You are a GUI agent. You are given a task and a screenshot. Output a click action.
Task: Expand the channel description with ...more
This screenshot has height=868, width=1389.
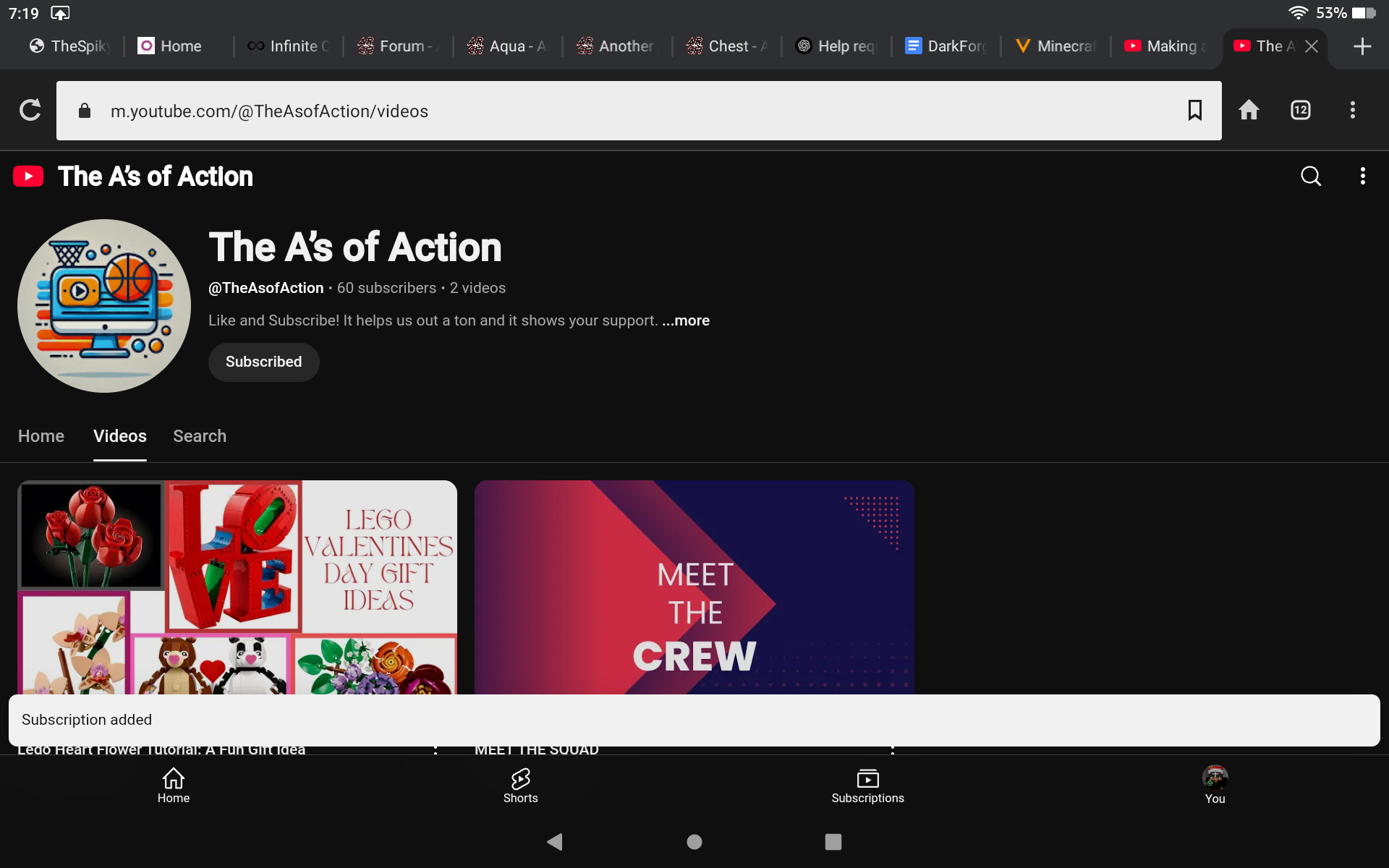pos(685,320)
